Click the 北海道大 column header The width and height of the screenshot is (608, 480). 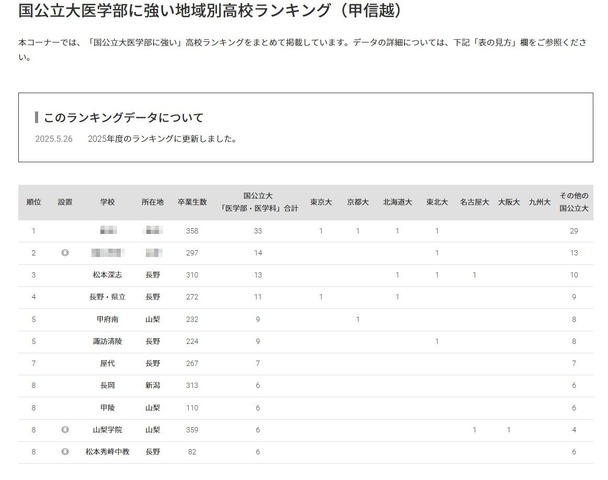[397, 202]
